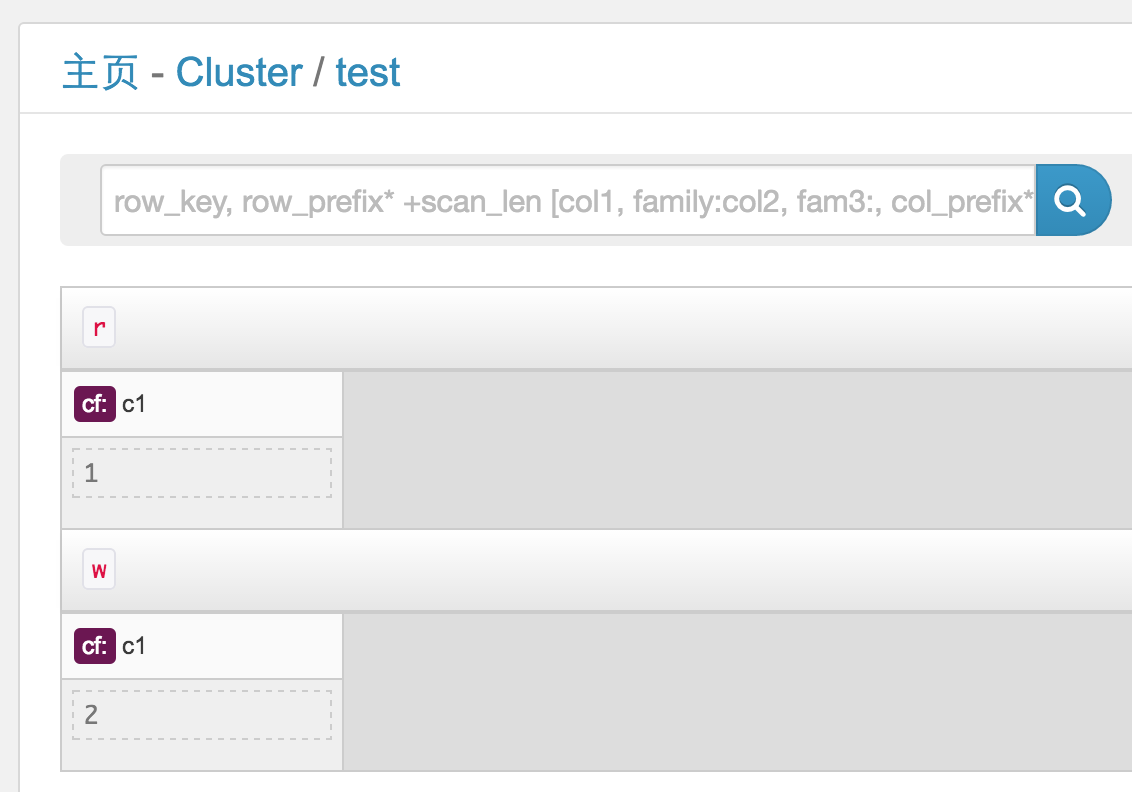
Task: Click the cf:c1 column header in row w
Action: [x=202, y=645]
